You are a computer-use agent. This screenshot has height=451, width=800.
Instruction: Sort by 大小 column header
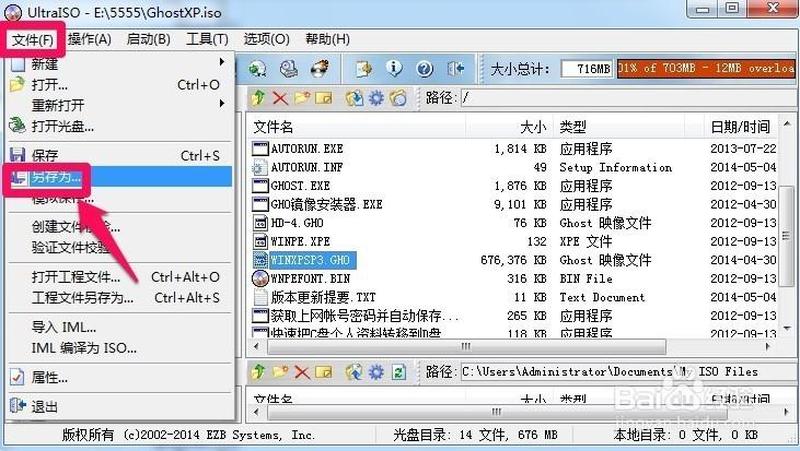[508, 127]
